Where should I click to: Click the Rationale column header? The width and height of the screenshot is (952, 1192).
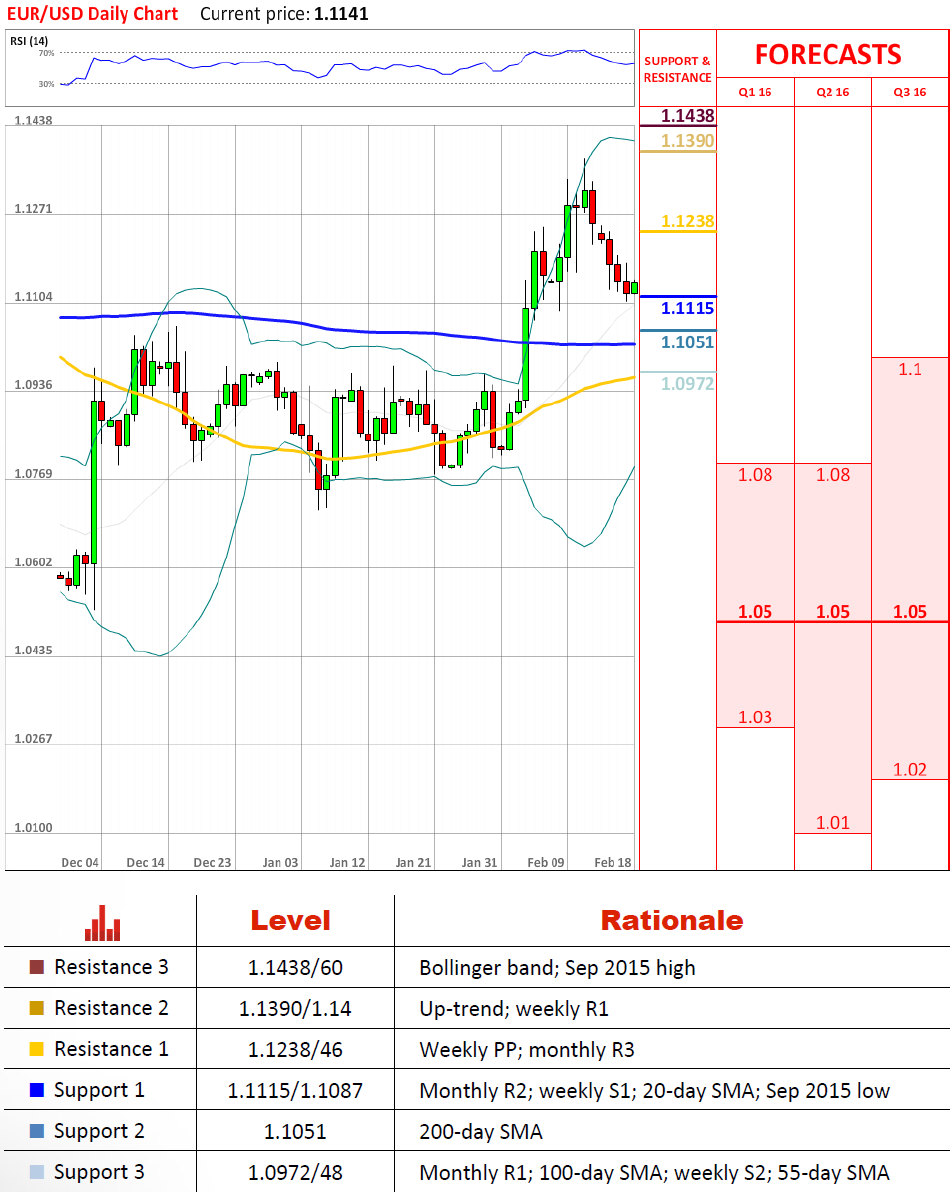672,921
